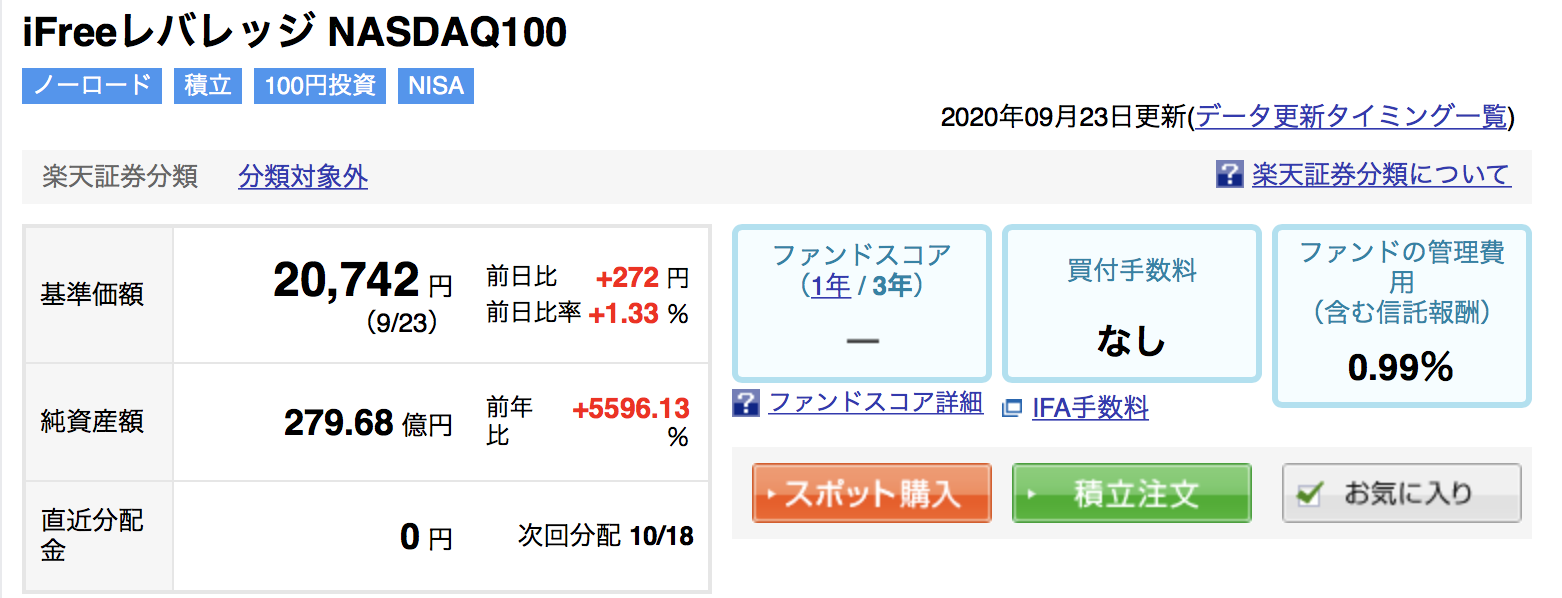Click the arrow icon on スポット購入 button
This screenshot has height=598, width=1562.
[770, 494]
